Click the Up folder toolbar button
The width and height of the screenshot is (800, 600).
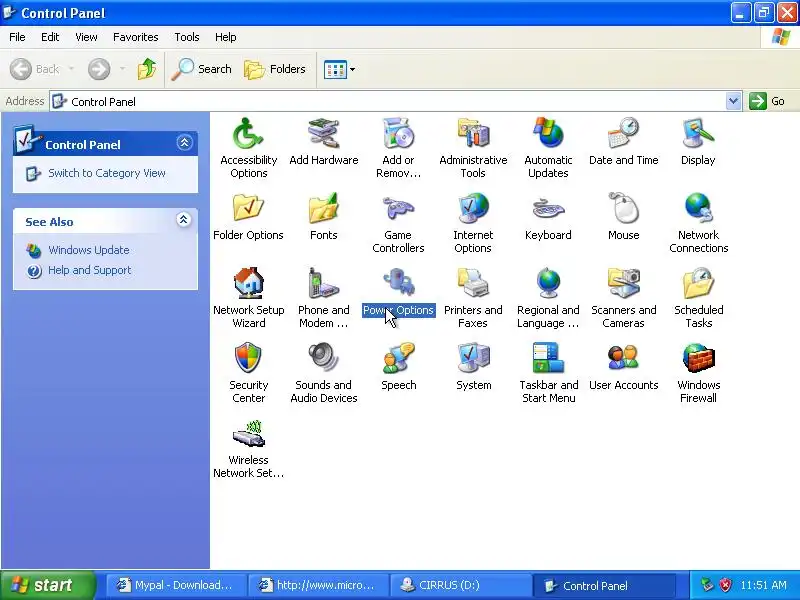pyautogui.click(x=147, y=69)
